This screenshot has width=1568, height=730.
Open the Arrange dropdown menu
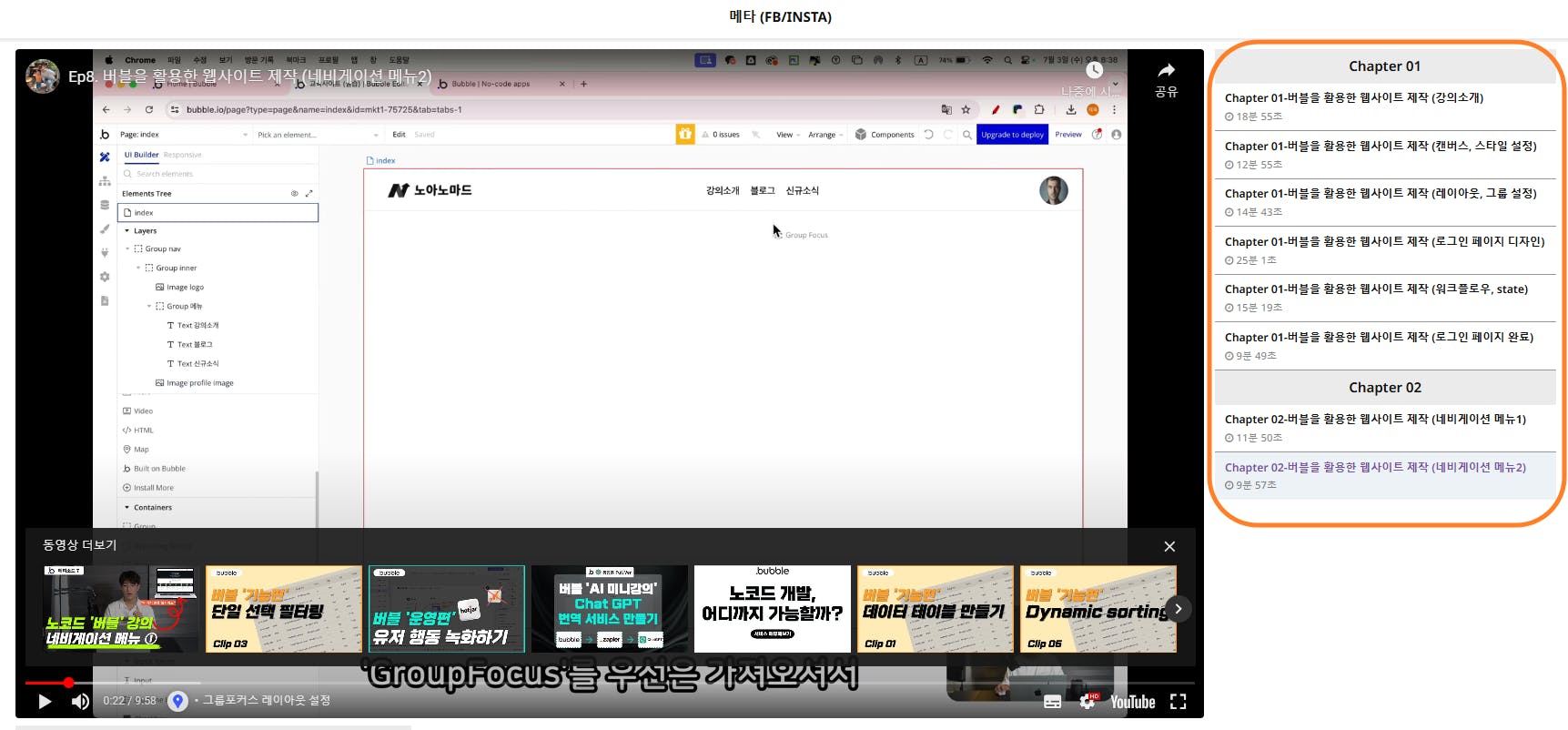coord(825,135)
